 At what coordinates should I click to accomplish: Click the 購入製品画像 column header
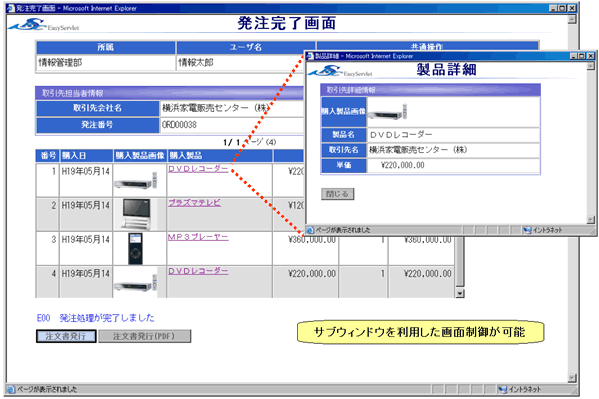pos(140,156)
